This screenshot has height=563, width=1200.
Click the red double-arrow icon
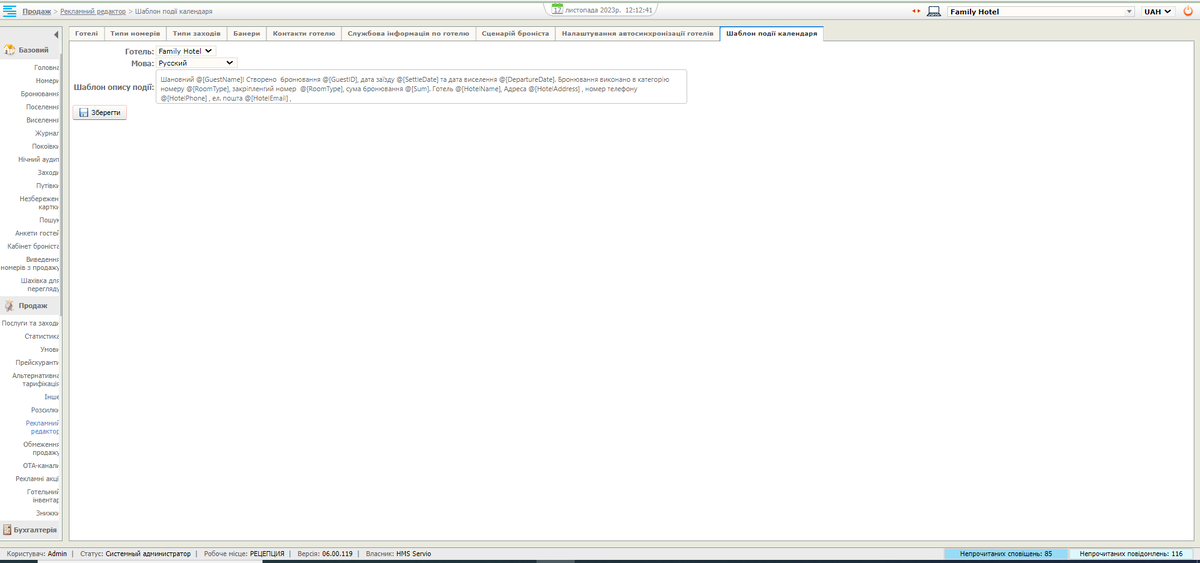(x=915, y=12)
